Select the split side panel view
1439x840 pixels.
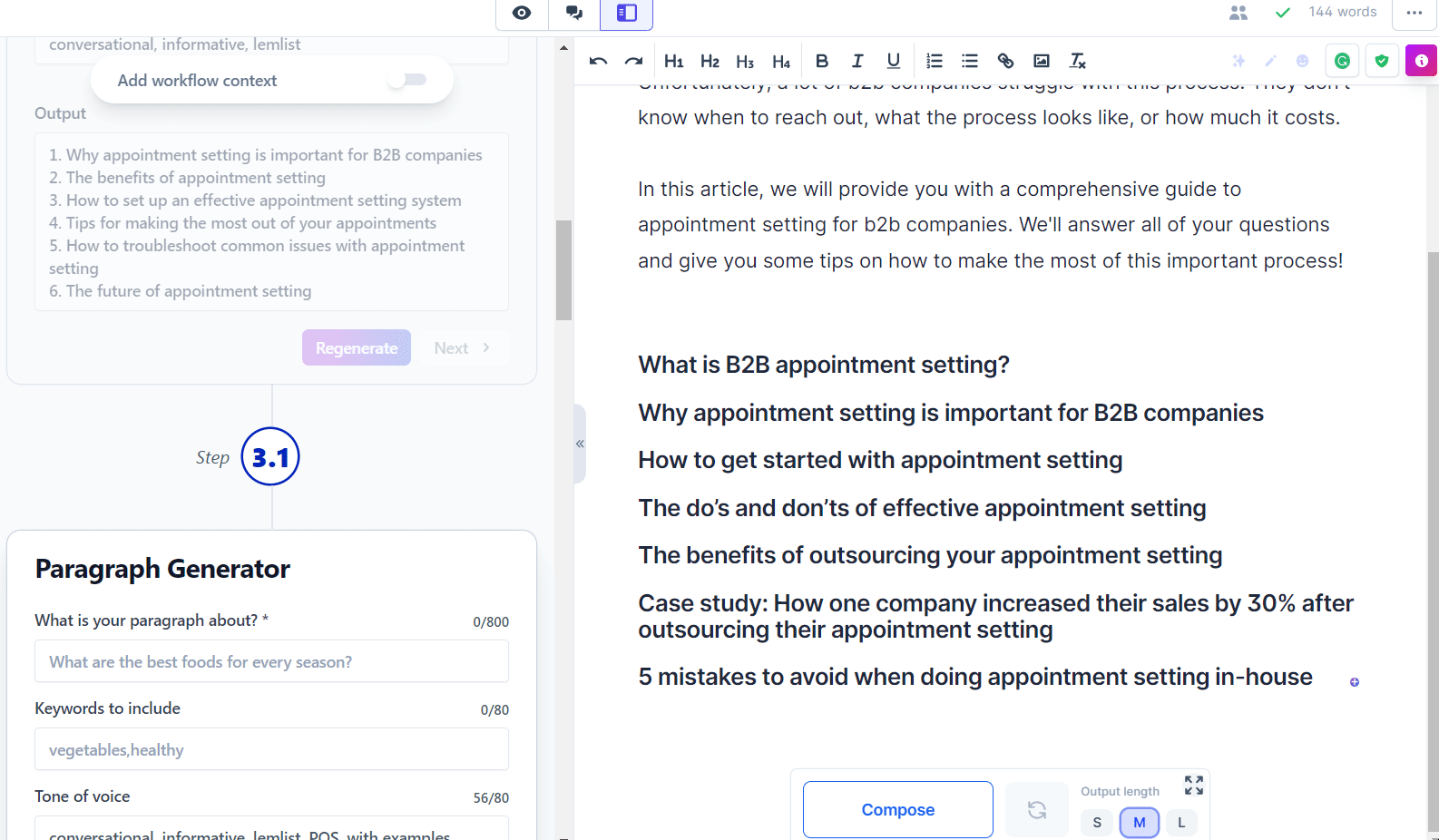627,13
